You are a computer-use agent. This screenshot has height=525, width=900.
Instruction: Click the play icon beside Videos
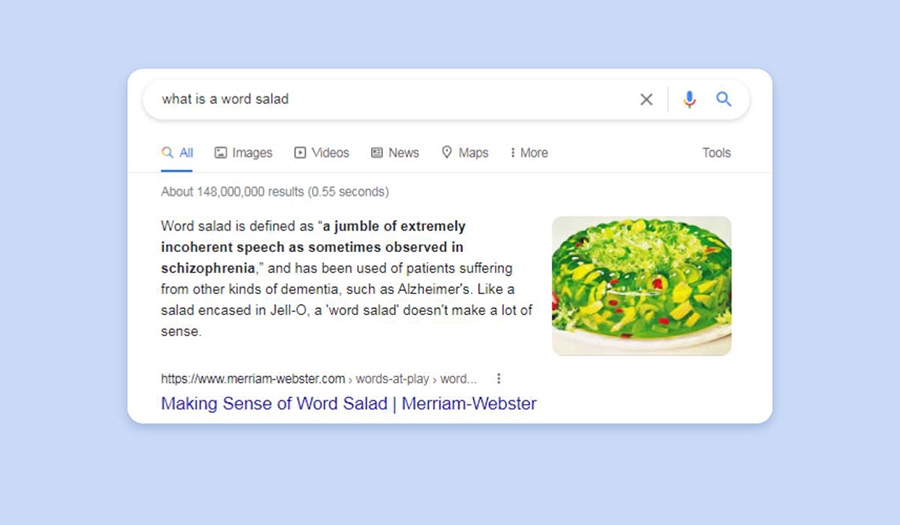[x=300, y=153]
